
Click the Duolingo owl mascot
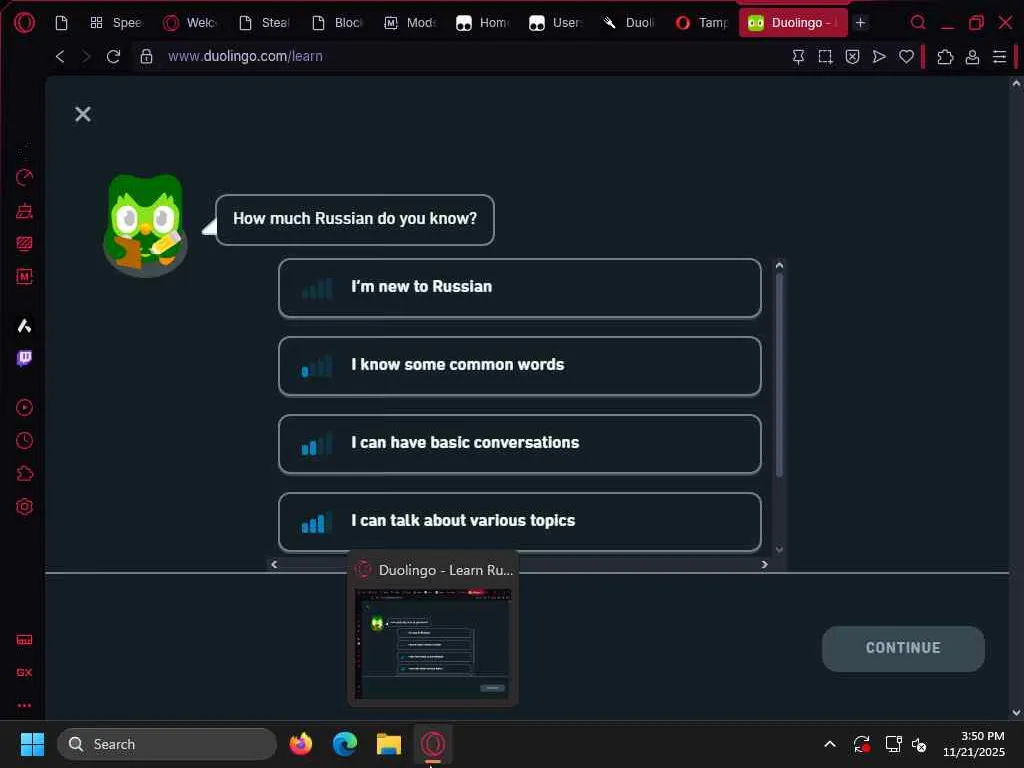tap(145, 225)
